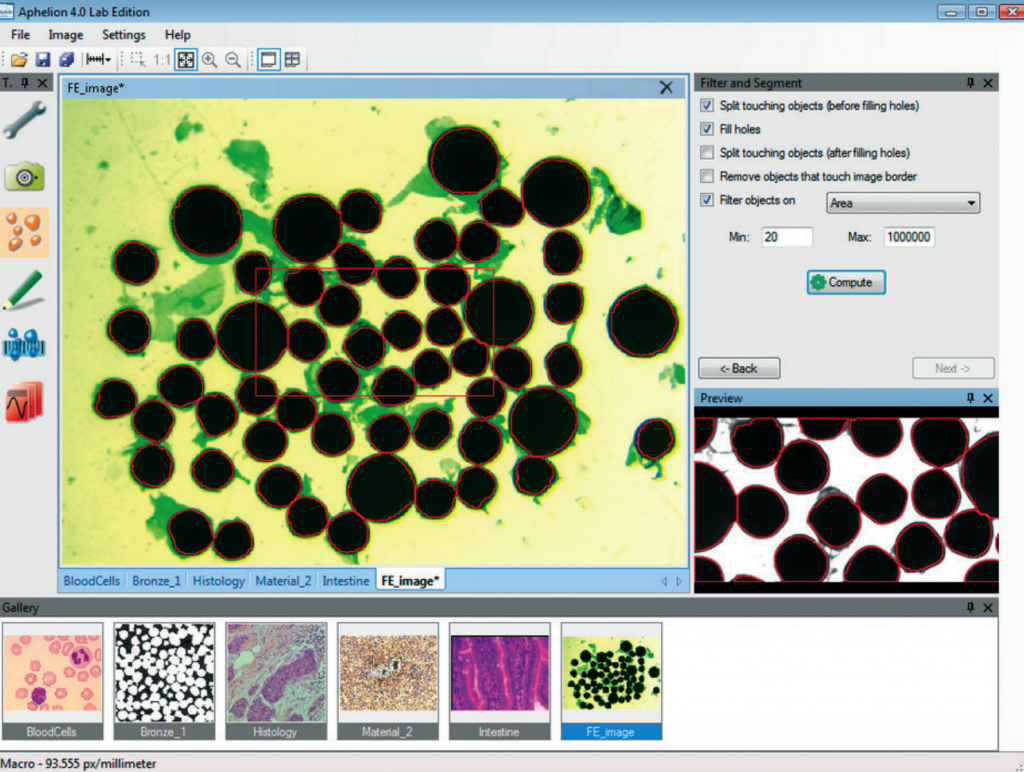Screen dimensions: 1024x772
Task: Switch to single image view layout
Action: click(268, 60)
